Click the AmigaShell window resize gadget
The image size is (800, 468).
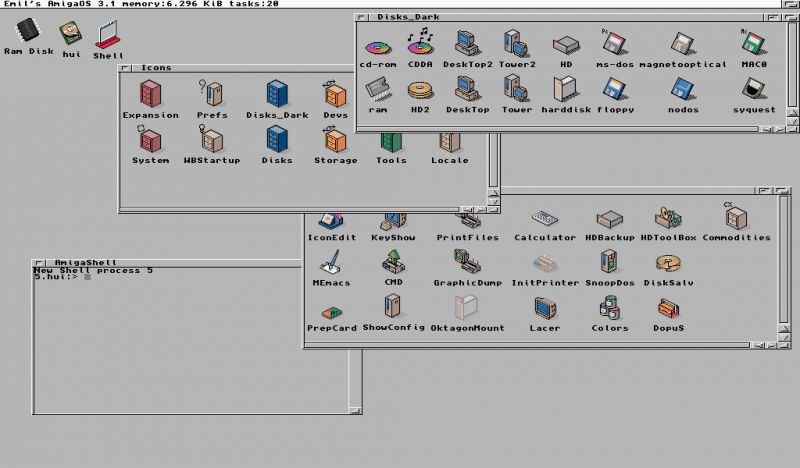[x=355, y=410]
